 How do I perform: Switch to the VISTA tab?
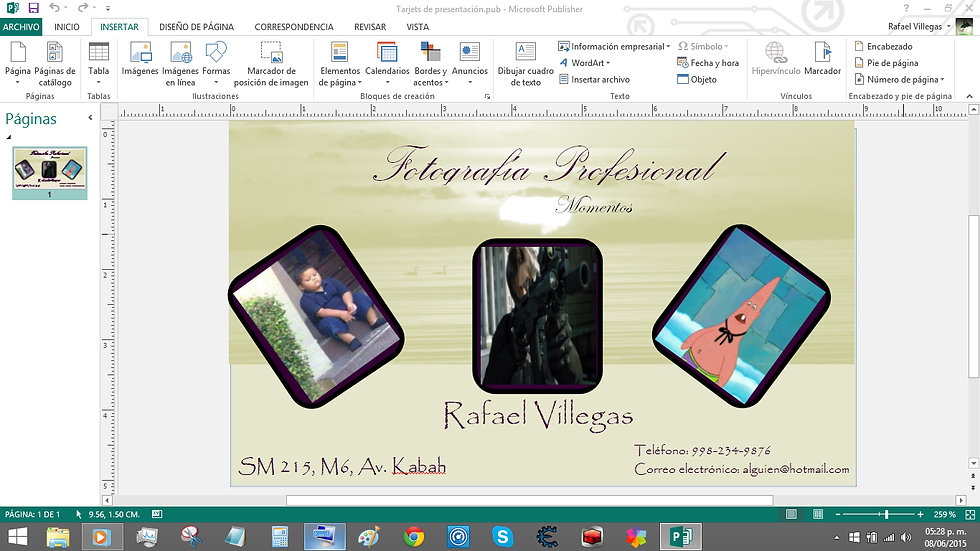tap(418, 27)
